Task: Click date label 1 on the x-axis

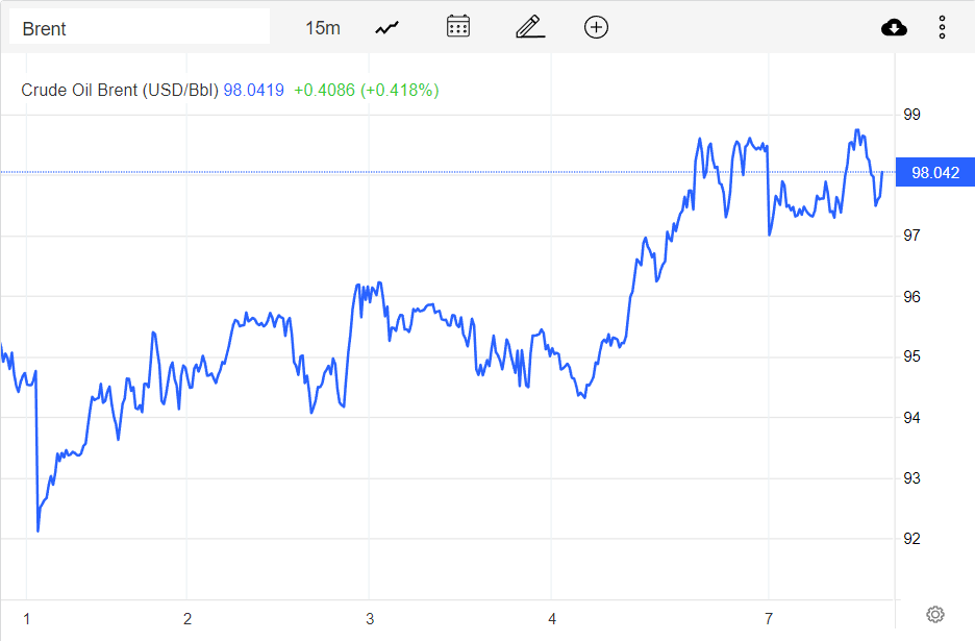Action: pos(26,619)
